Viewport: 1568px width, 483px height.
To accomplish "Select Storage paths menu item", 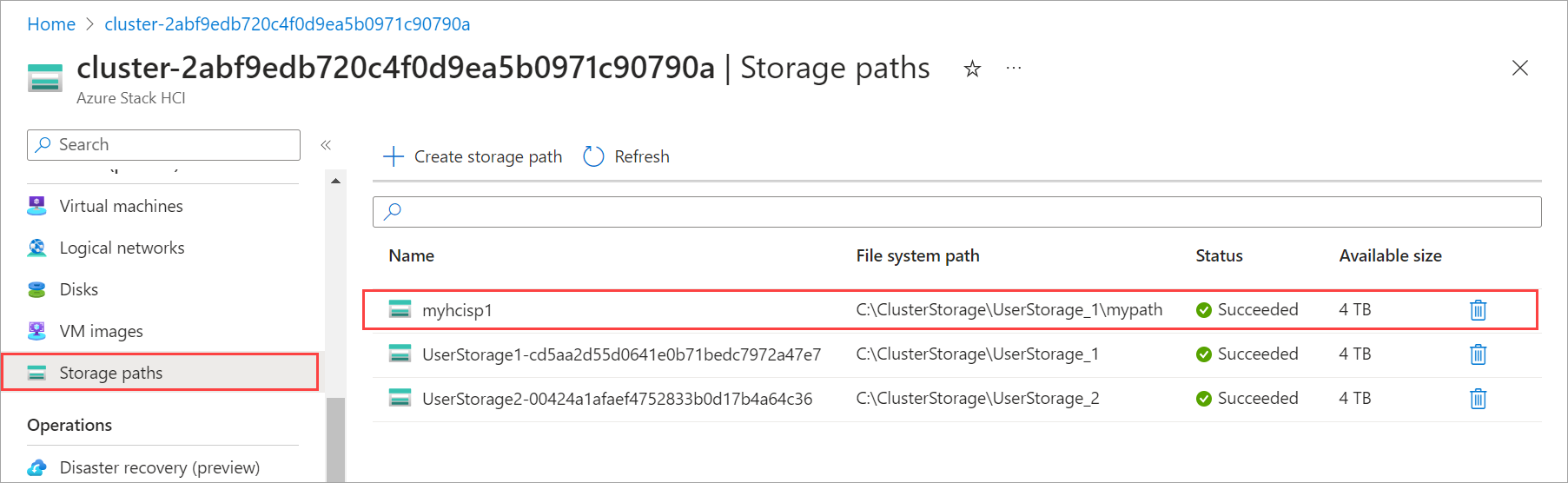I will point(110,373).
